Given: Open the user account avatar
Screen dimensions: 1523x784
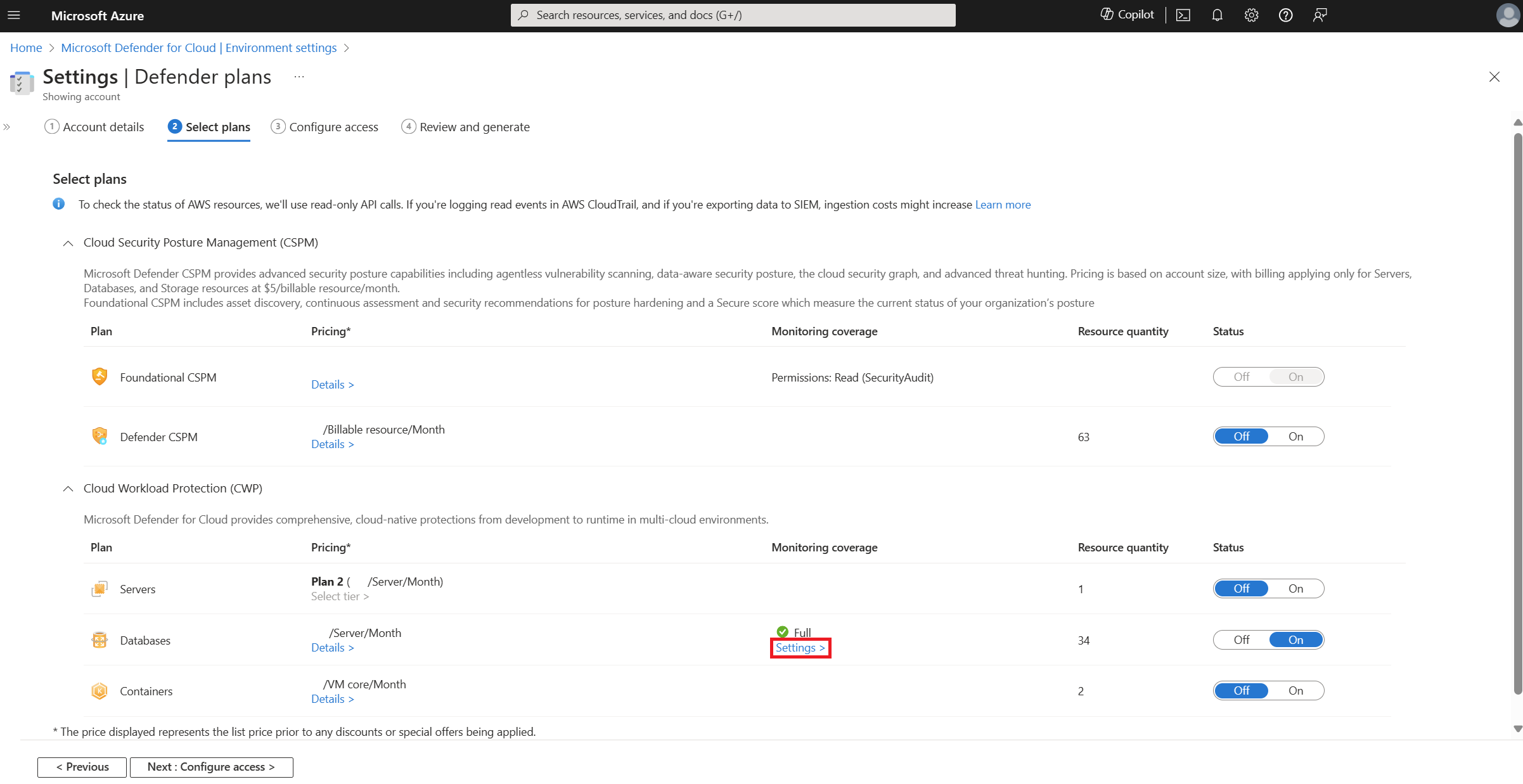Looking at the screenshot, I should pyautogui.click(x=1508, y=15).
